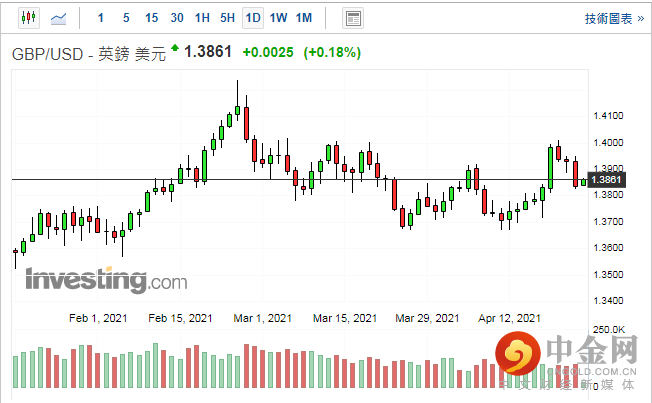Image resolution: width=652 pixels, height=403 pixels.
Task: Select the 1W weekly timeframe
Action: (x=278, y=18)
